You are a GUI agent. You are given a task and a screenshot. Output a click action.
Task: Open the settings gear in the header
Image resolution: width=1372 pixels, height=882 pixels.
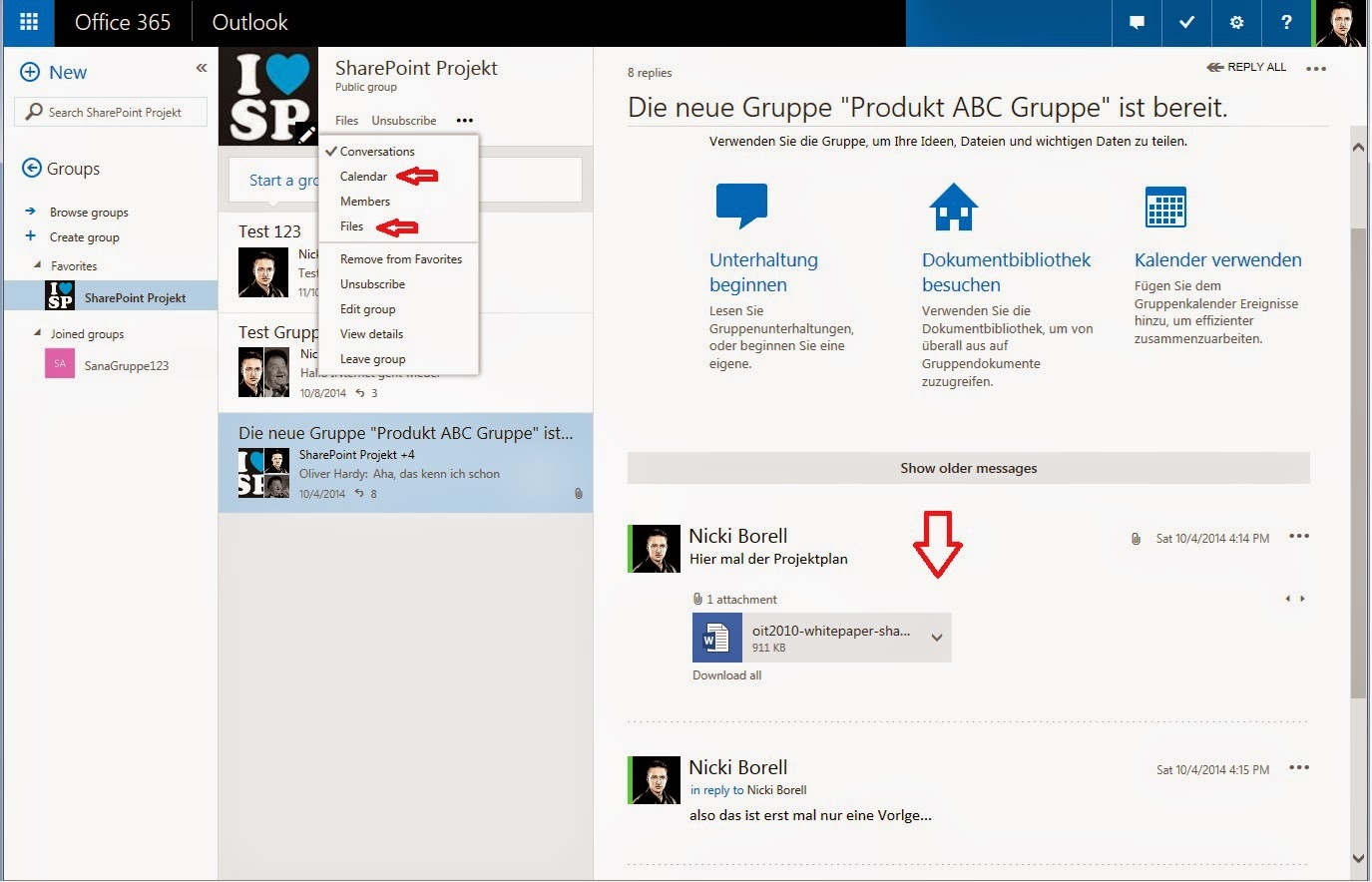[x=1236, y=22]
